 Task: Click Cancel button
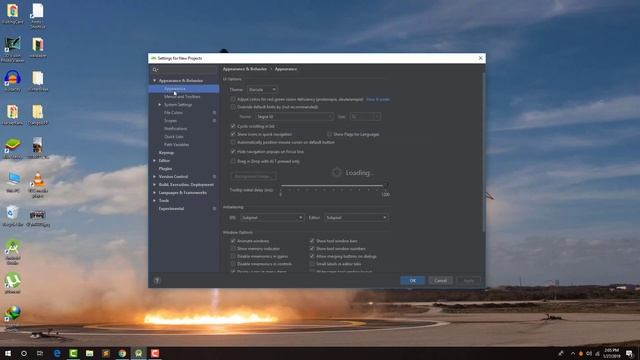point(440,280)
